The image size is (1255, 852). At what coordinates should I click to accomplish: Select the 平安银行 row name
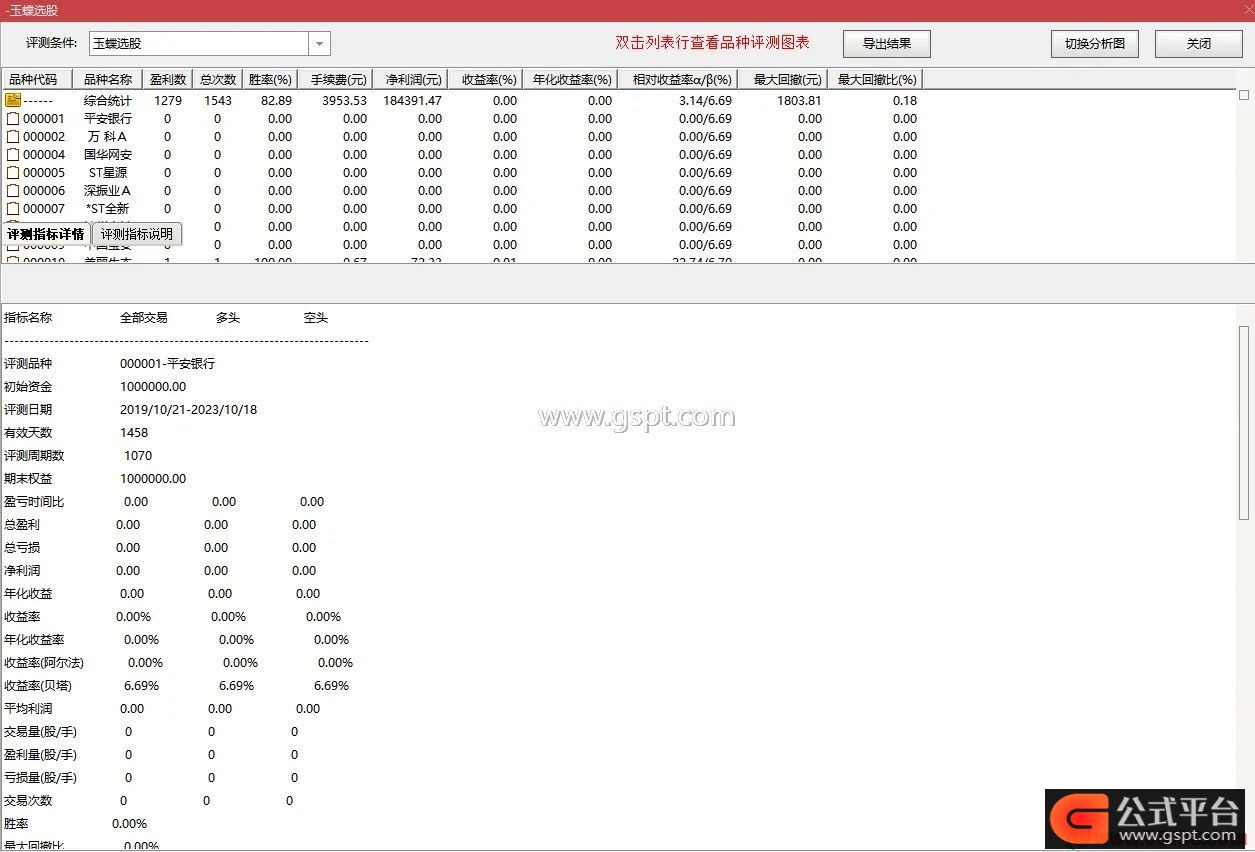tap(107, 118)
